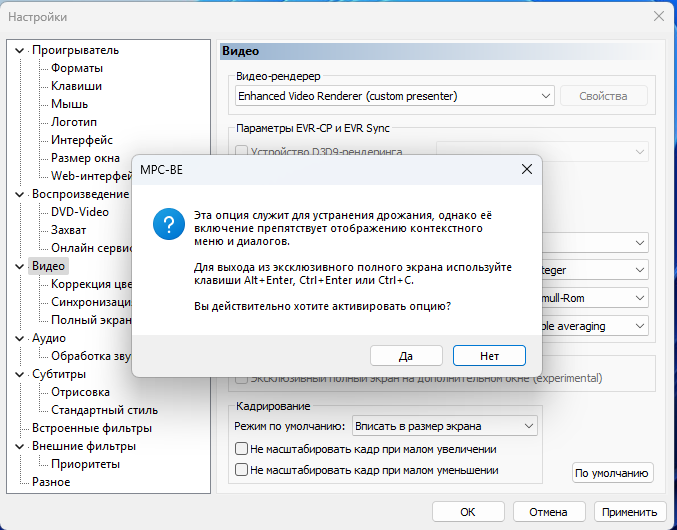The height and width of the screenshot is (530, 677).
Task: Confirm with the Да button
Action: (x=406, y=356)
